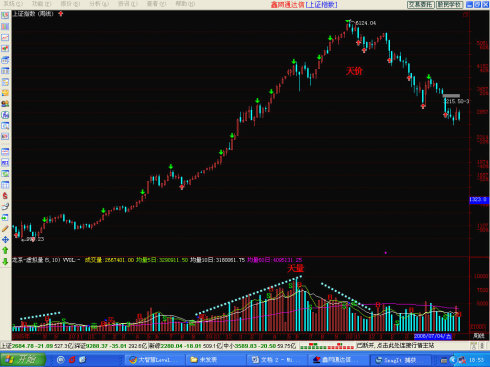Select the pencil drawing tool in sidebar
490x367 pixels.
point(5,229)
